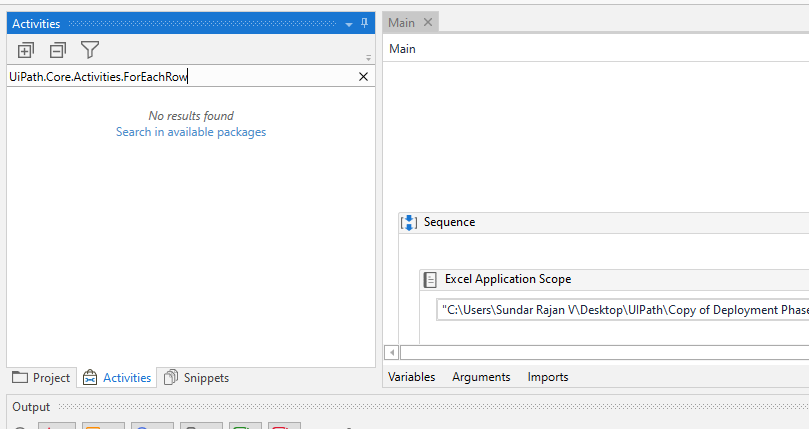Screen dimensions: 809x429
Task: Click the Collapse All icon in Activities
Action: click(x=57, y=50)
